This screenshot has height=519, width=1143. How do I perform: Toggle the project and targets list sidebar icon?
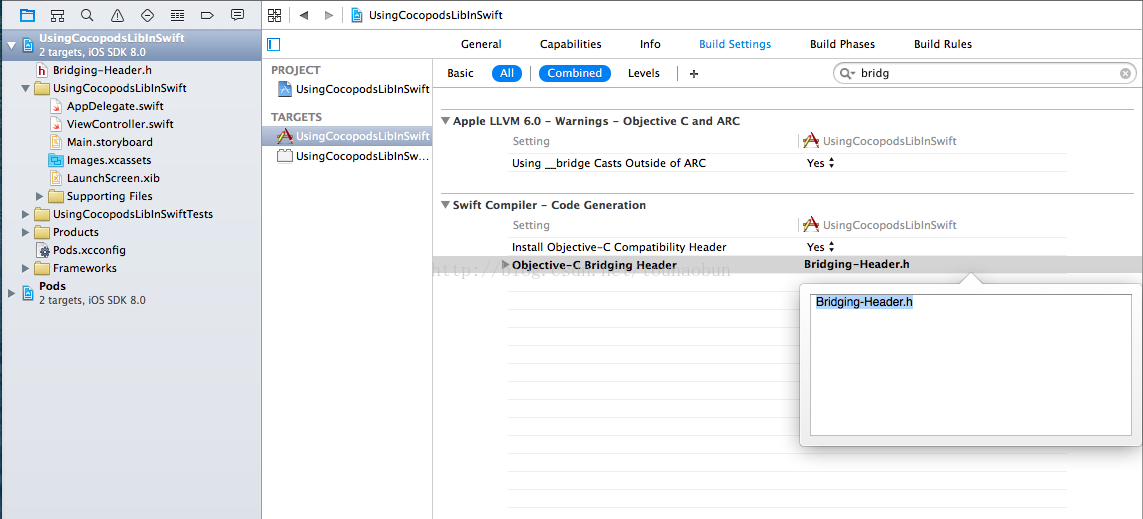[x=274, y=44]
